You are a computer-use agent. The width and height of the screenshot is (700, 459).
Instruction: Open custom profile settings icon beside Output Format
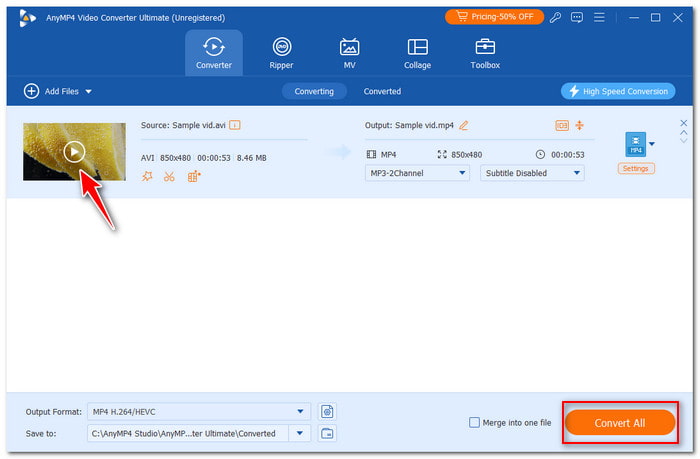tap(327, 412)
